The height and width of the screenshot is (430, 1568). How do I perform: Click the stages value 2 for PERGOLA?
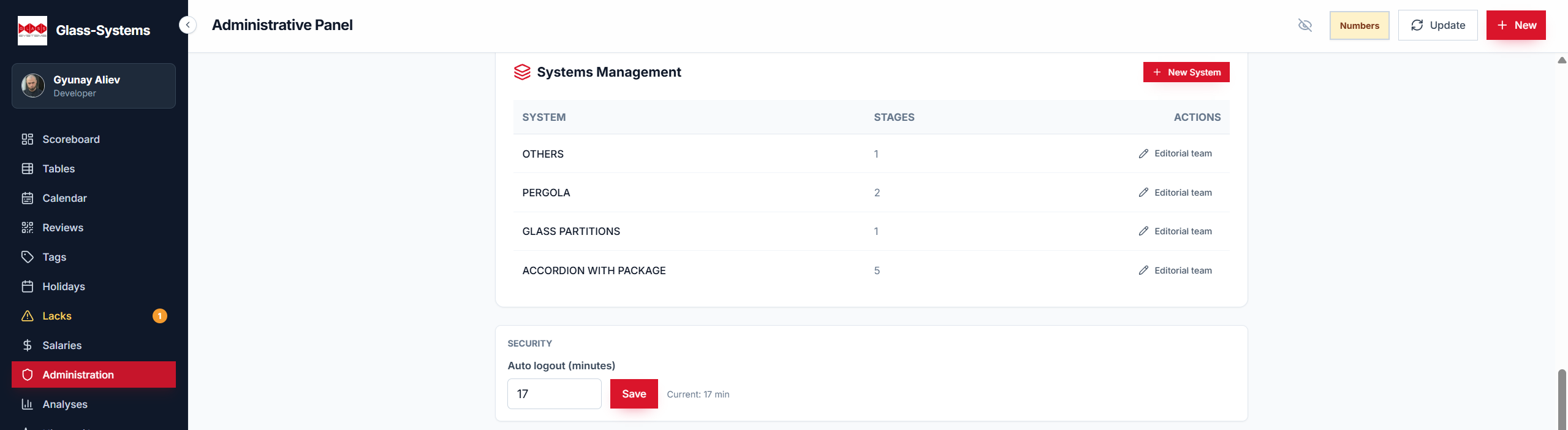(877, 193)
